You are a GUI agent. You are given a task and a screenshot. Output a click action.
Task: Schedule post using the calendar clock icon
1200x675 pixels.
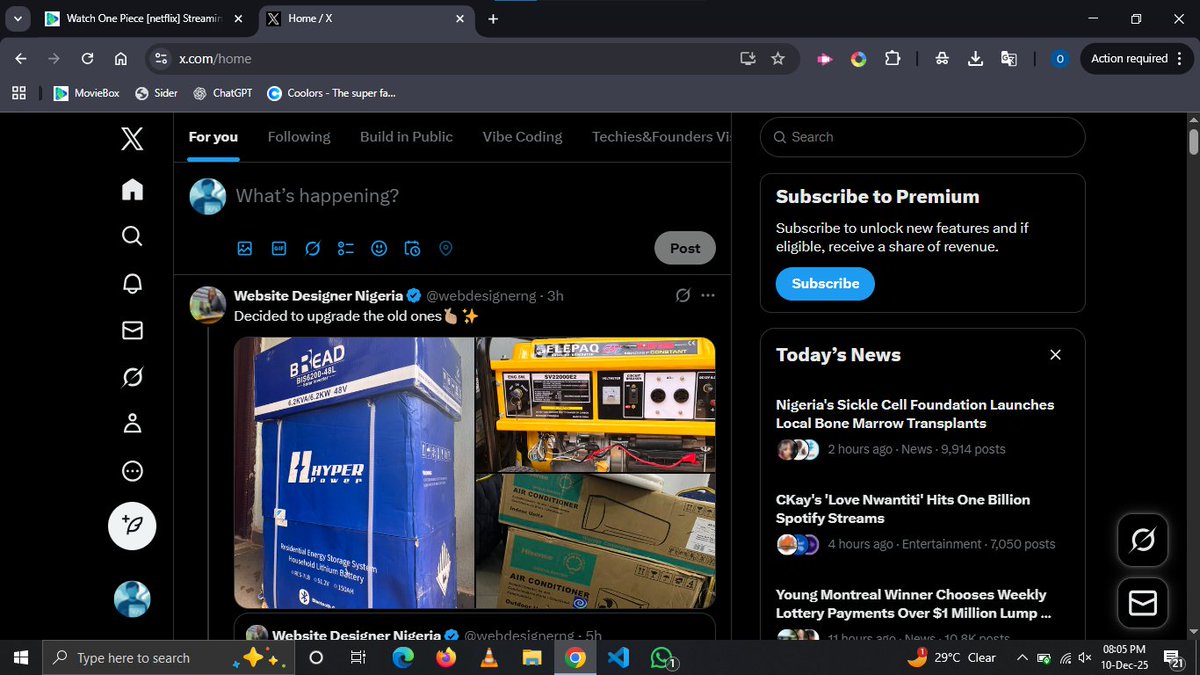pos(413,248)
